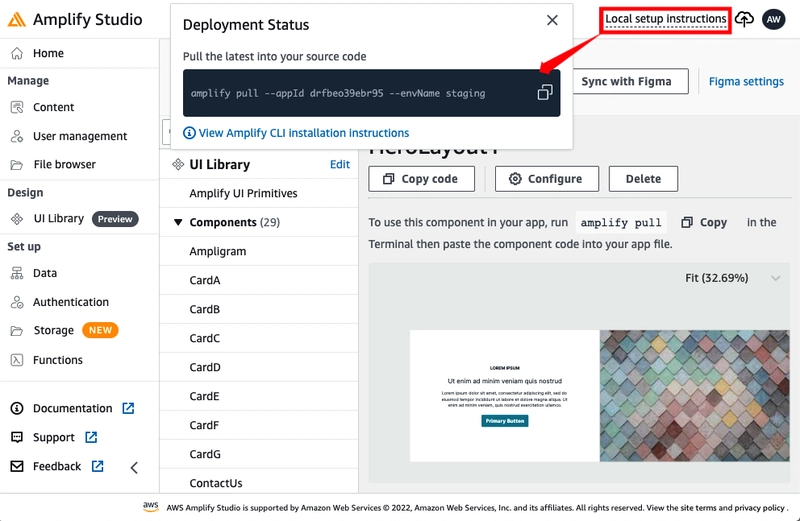Image resolution: width=800 pixels, height=521 pixels.
Task: Click the Storage folder icon
Action: pos(17,331)
